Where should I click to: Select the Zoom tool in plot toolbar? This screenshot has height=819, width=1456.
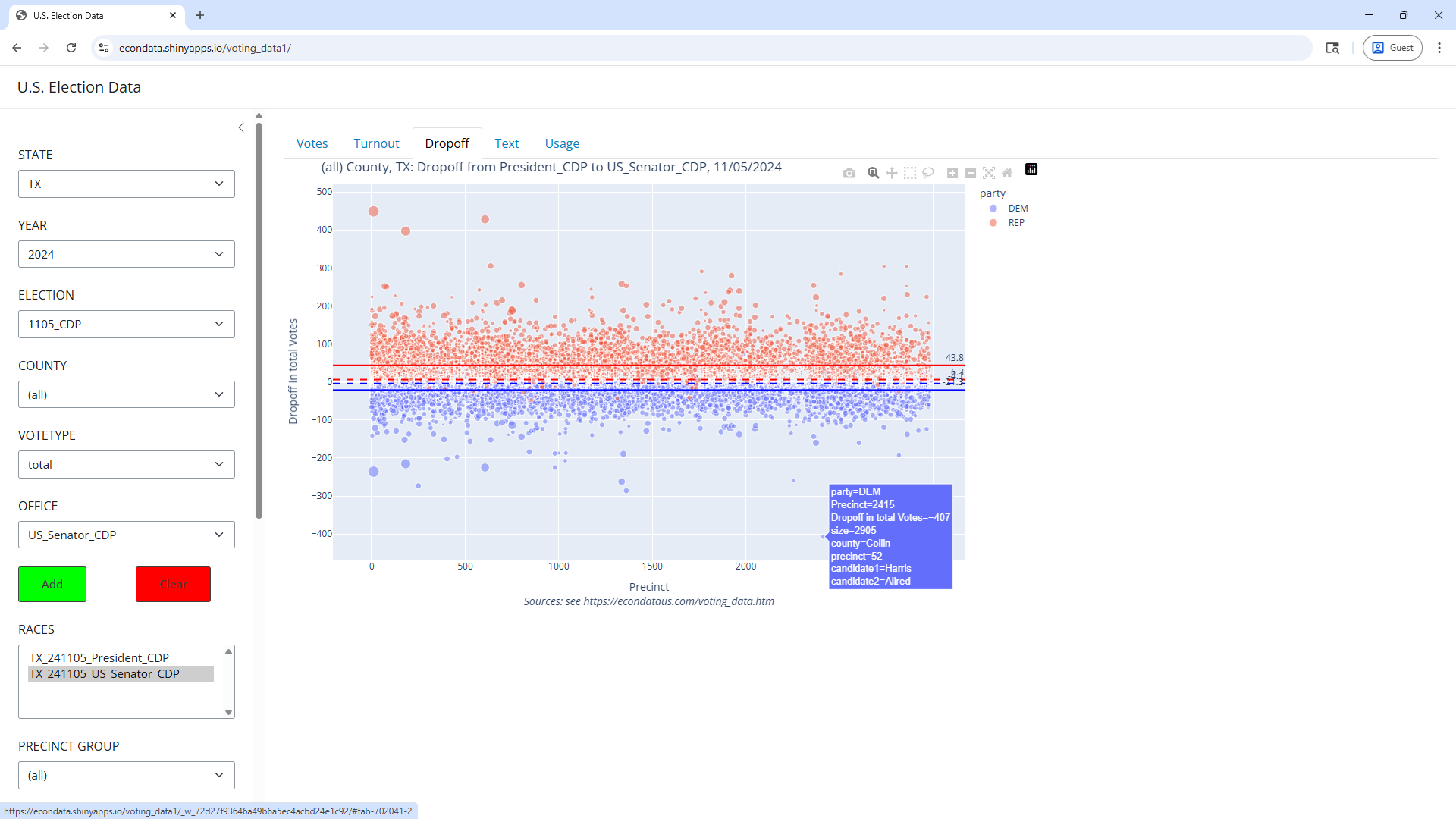[x=873, y=173]
